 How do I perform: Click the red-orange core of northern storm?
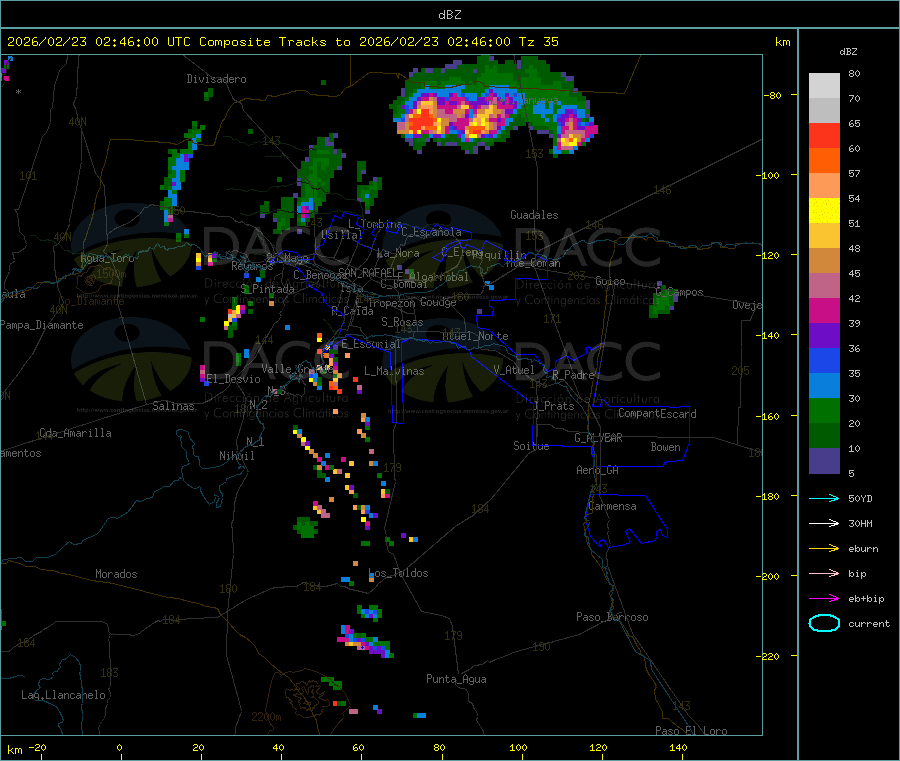(424, 121)
